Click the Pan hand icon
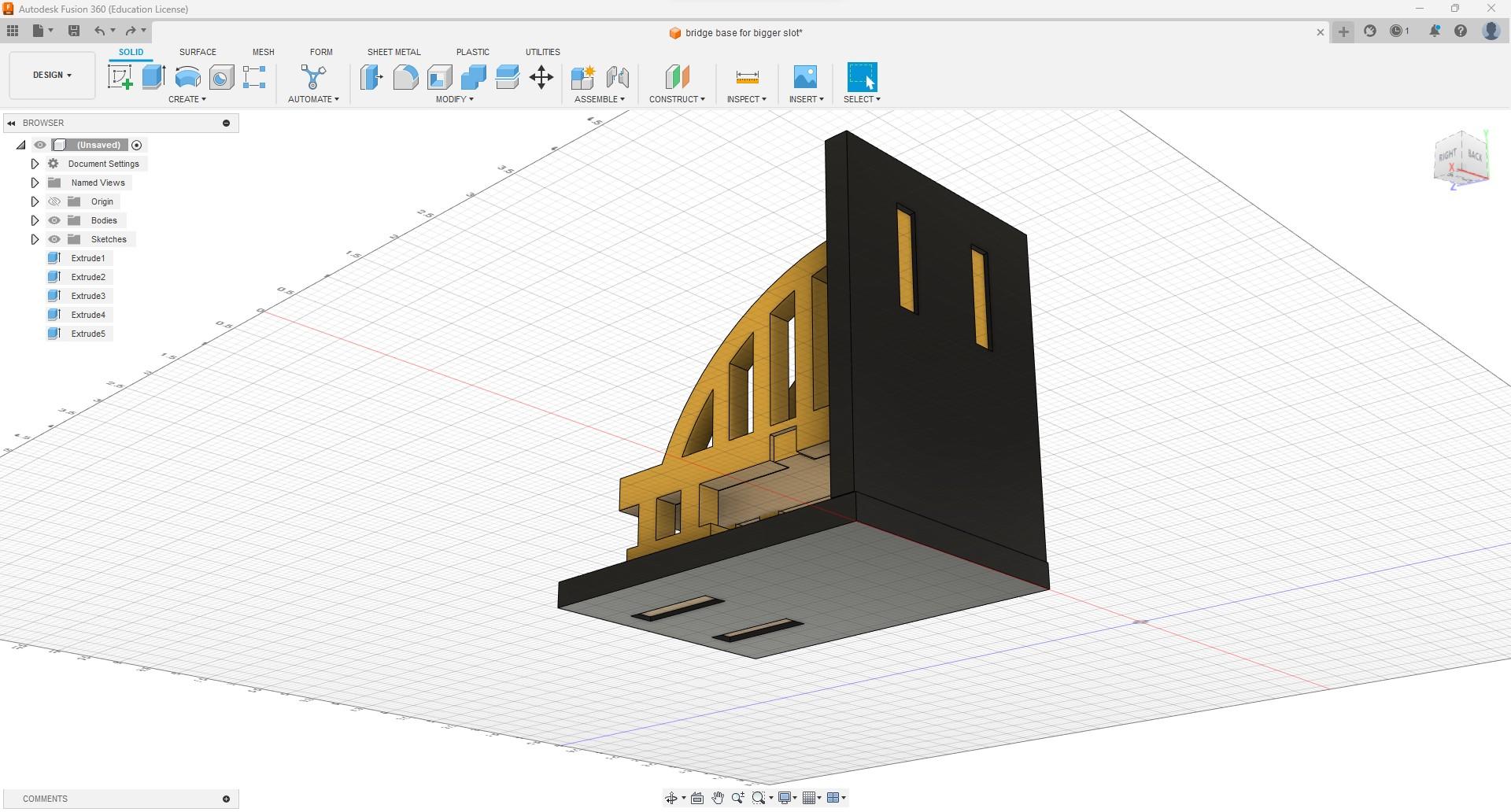 [x=718, y=798]
